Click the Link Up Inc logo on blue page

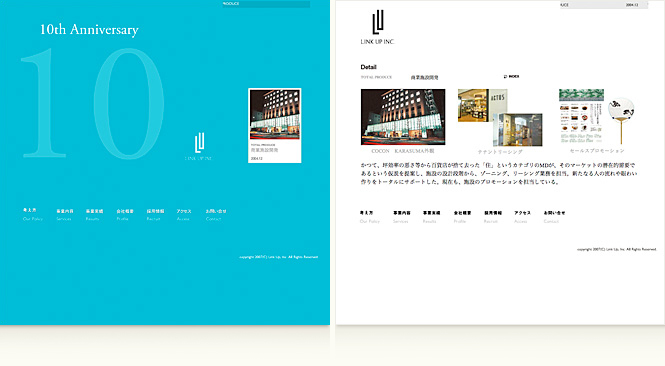coord(198,146)
